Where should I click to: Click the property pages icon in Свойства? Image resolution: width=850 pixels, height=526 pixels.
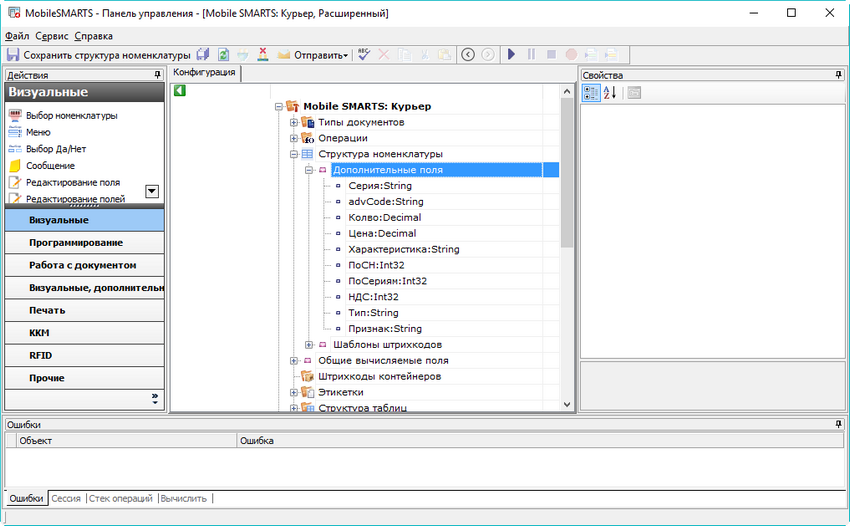(634, 93)
